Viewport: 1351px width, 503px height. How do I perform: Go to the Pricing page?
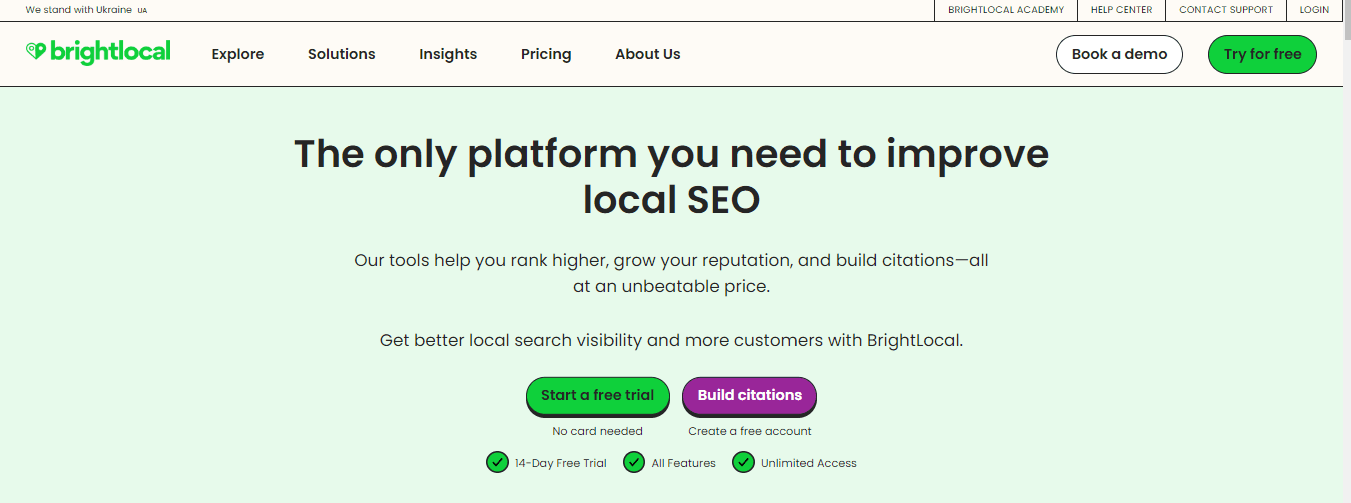pos(546,54)
